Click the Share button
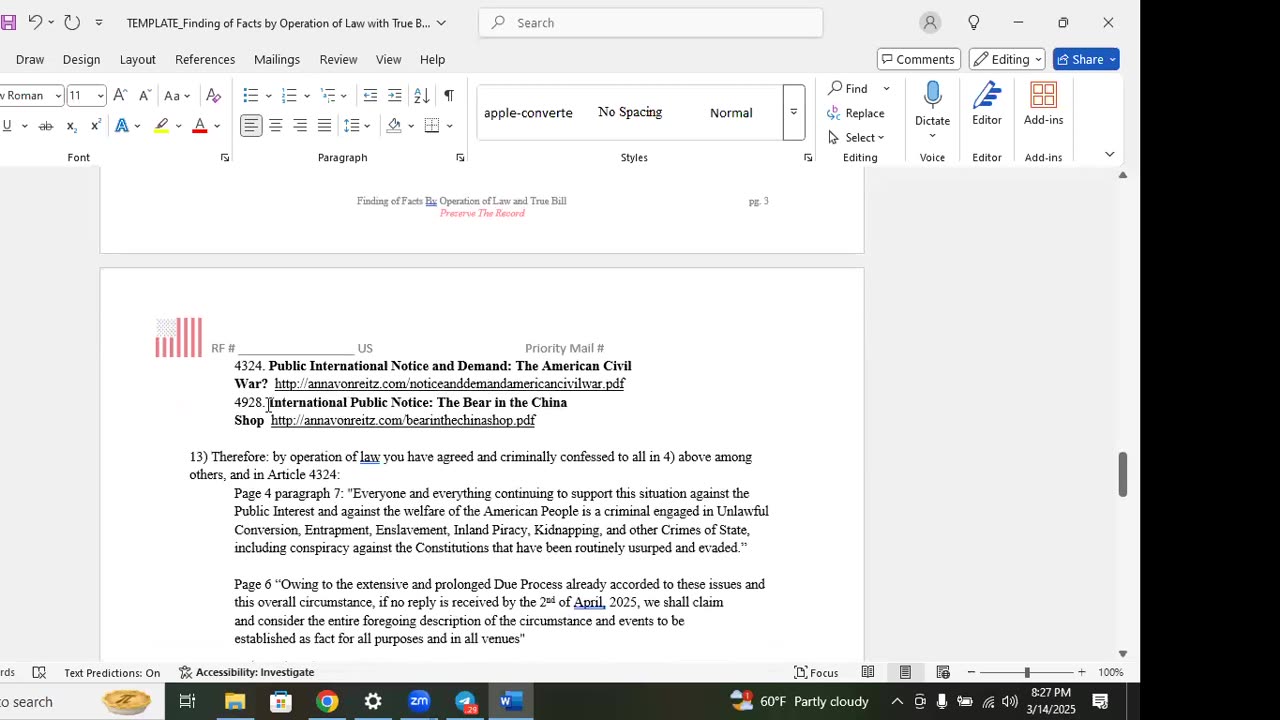 [x=1086, y=59]
